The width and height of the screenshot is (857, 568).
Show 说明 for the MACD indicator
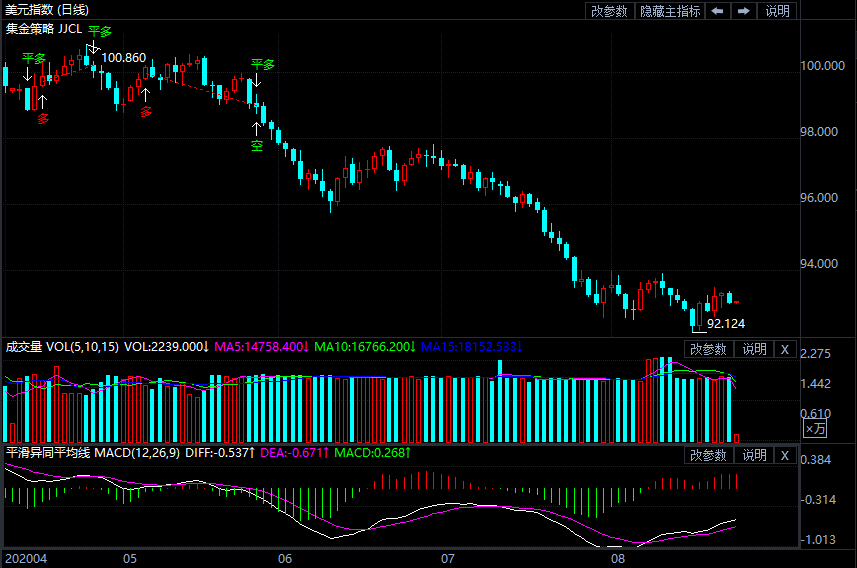click(753, 455)
